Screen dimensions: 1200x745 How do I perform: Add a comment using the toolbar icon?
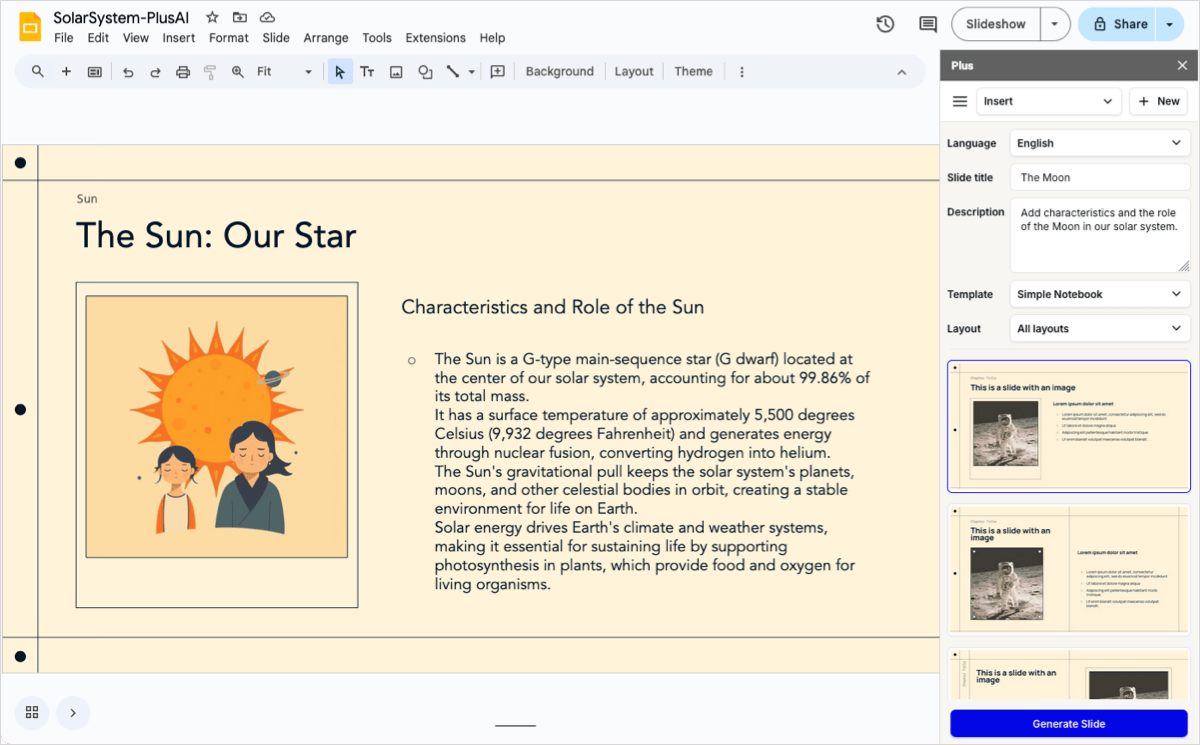(497, 72)
